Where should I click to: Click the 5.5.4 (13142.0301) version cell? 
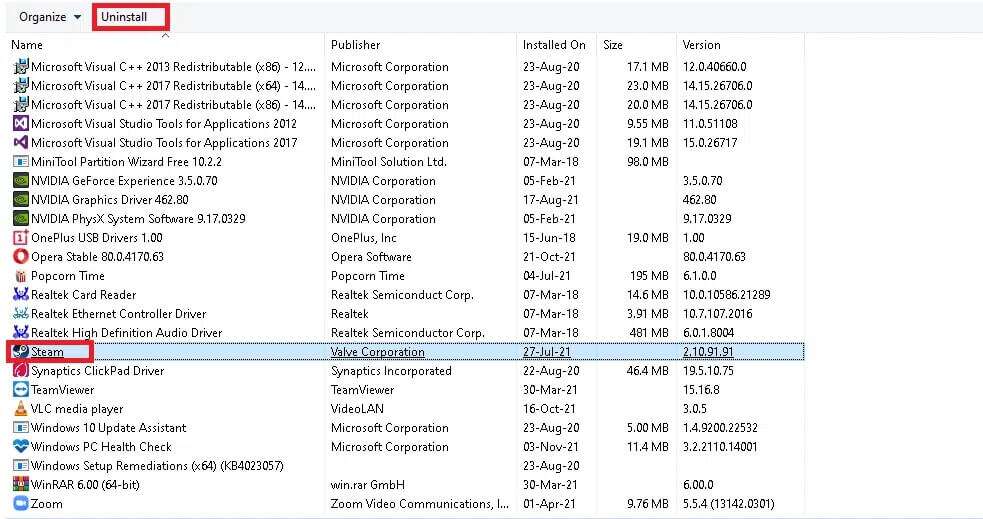point(728,504)
